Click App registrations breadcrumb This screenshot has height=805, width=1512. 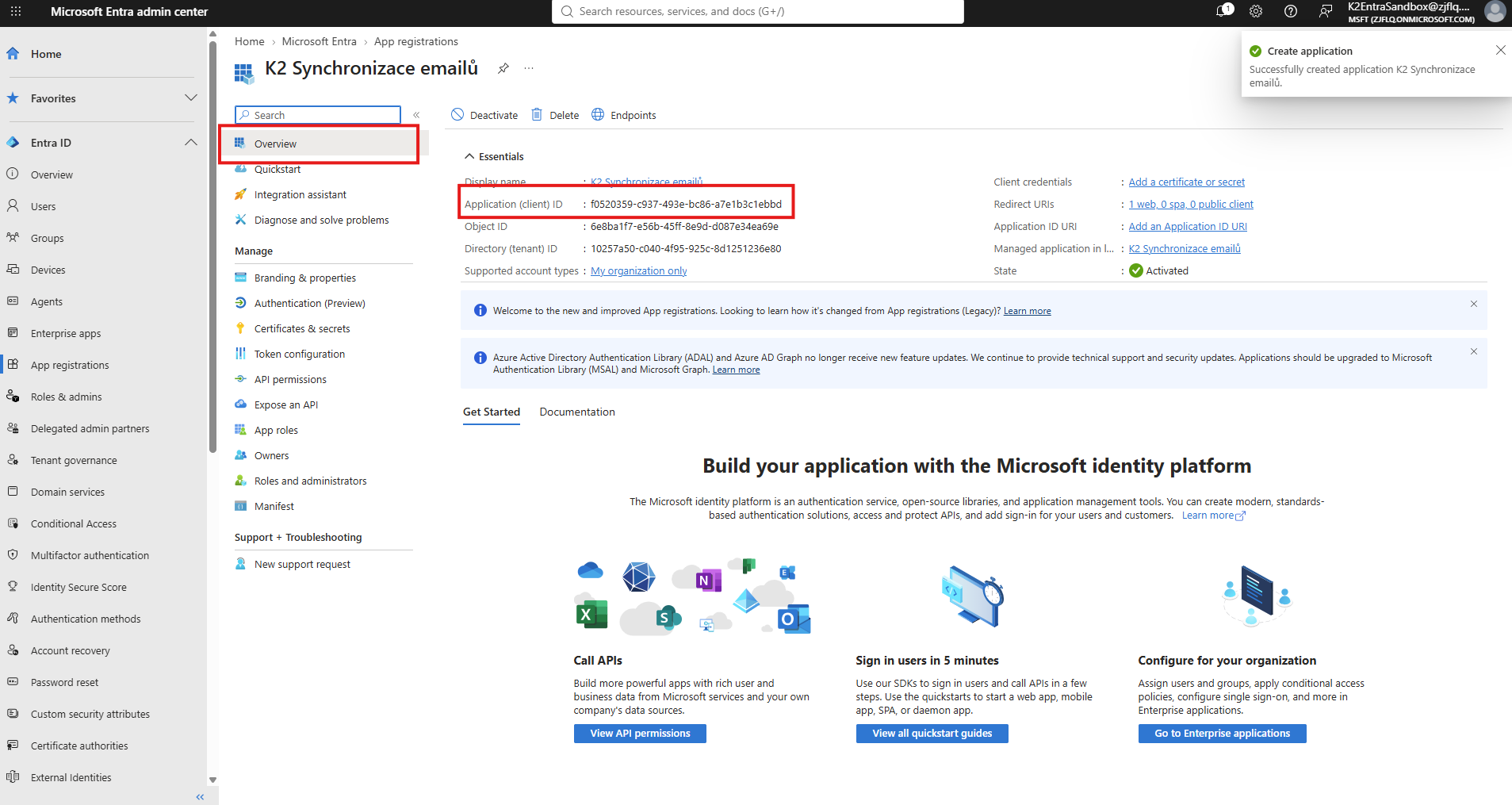point(416,41)
